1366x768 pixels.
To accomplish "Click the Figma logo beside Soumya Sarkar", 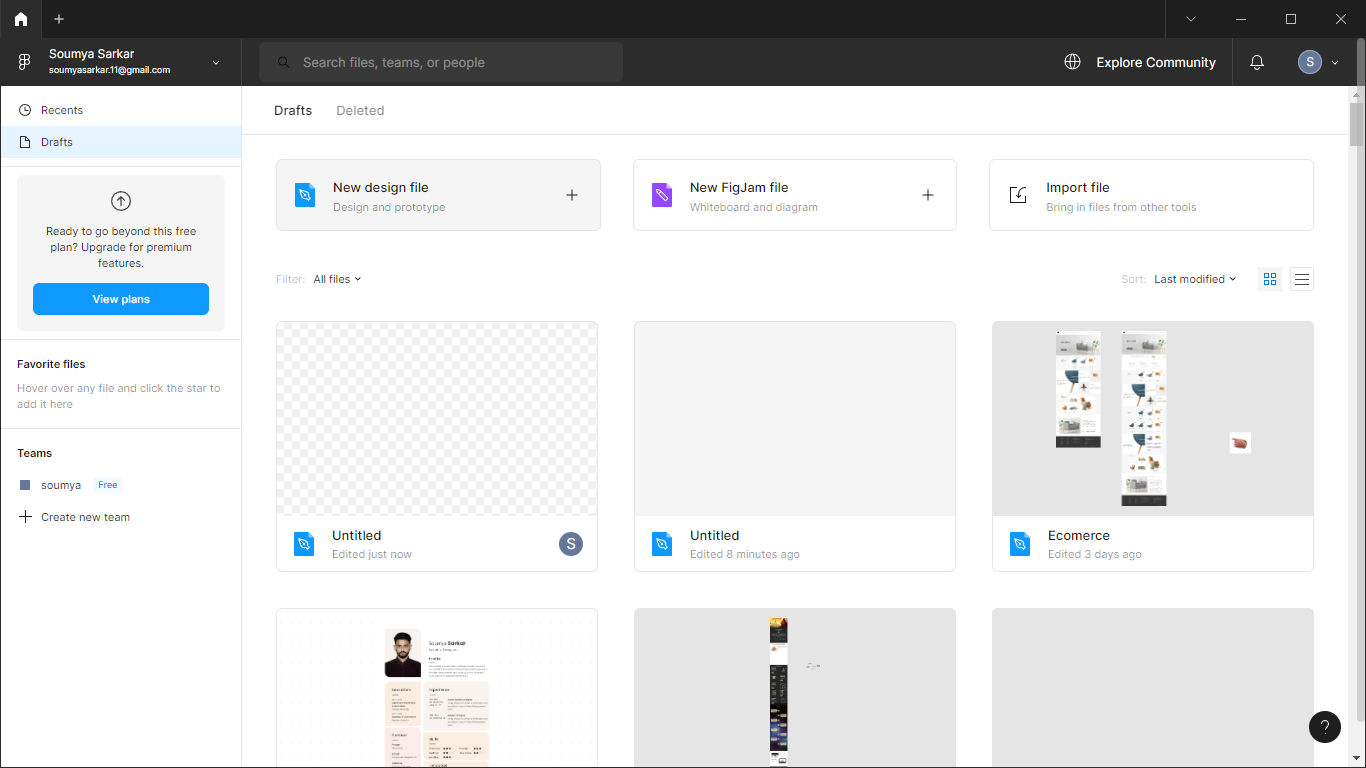I will click(25, 62).
